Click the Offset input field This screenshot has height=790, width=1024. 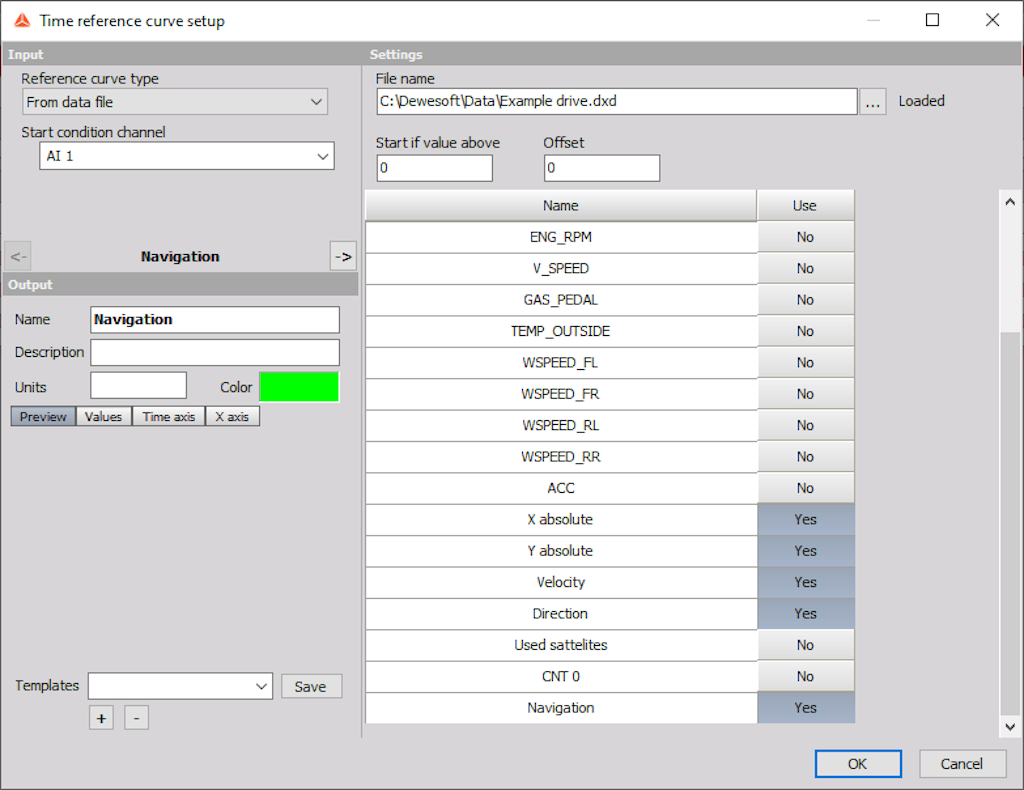[601, 168]
